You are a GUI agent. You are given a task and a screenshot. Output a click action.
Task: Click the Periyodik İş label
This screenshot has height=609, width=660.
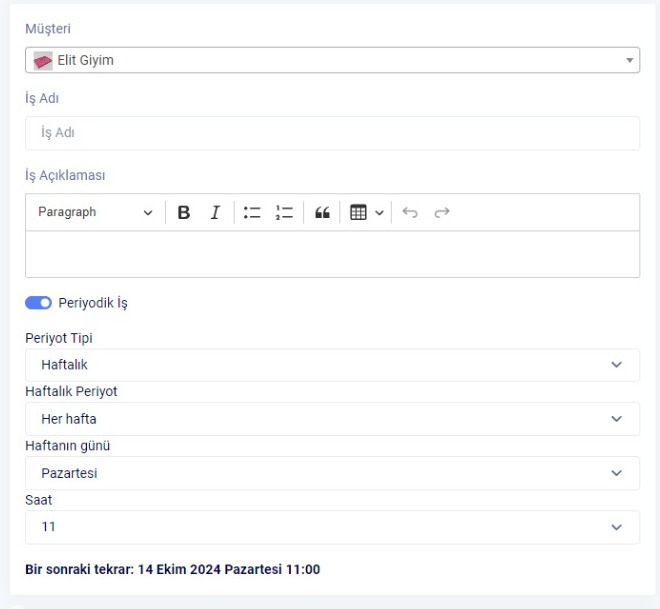click(93, 303)
